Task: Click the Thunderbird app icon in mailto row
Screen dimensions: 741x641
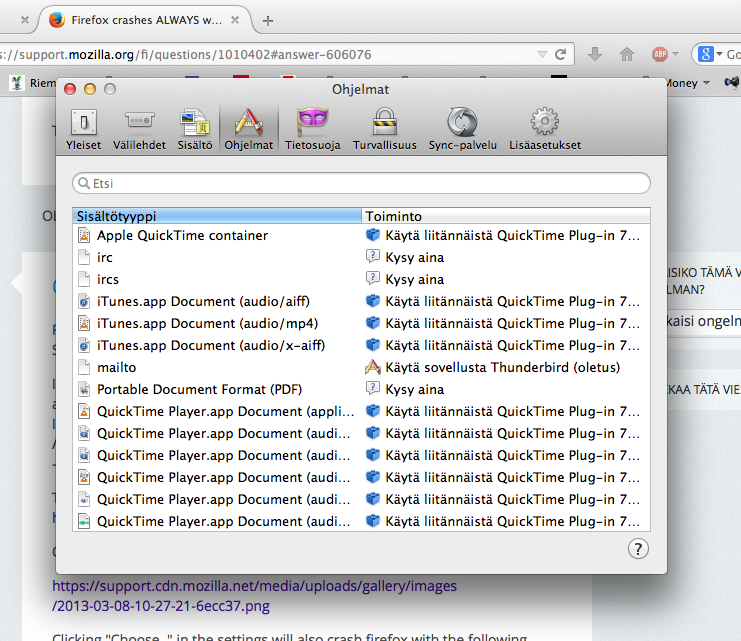Action: (x=373, y=367)
